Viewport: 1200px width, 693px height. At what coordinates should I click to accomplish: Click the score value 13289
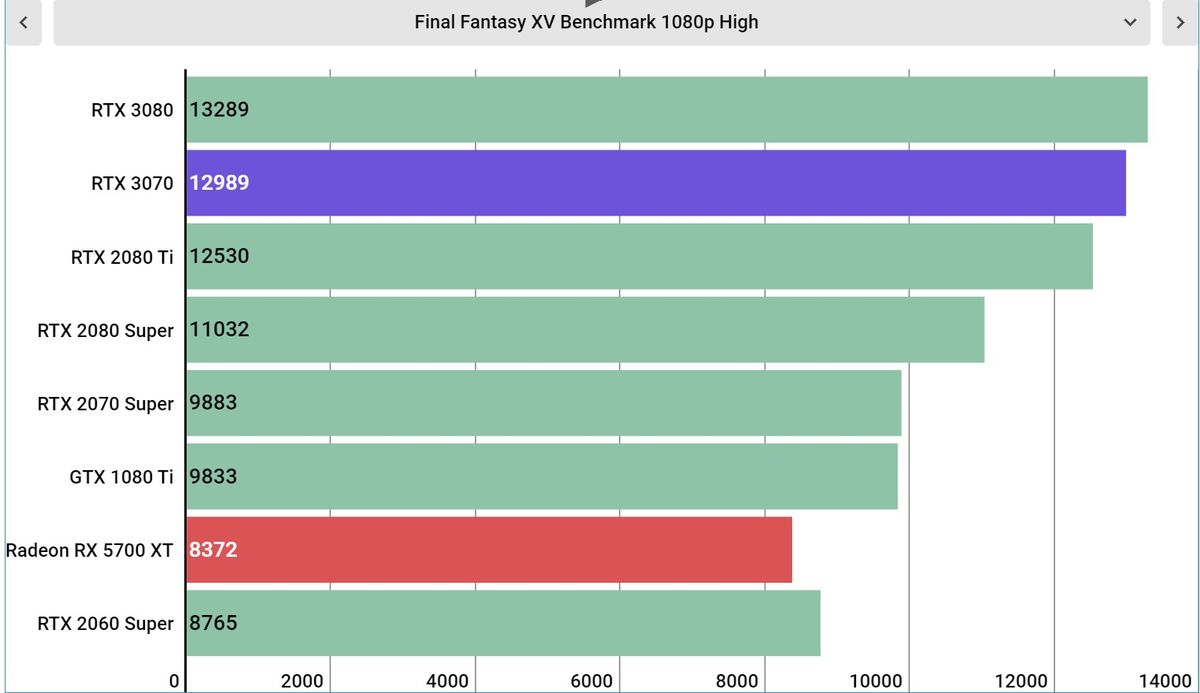pyautogui.click(x=220, y=110)
